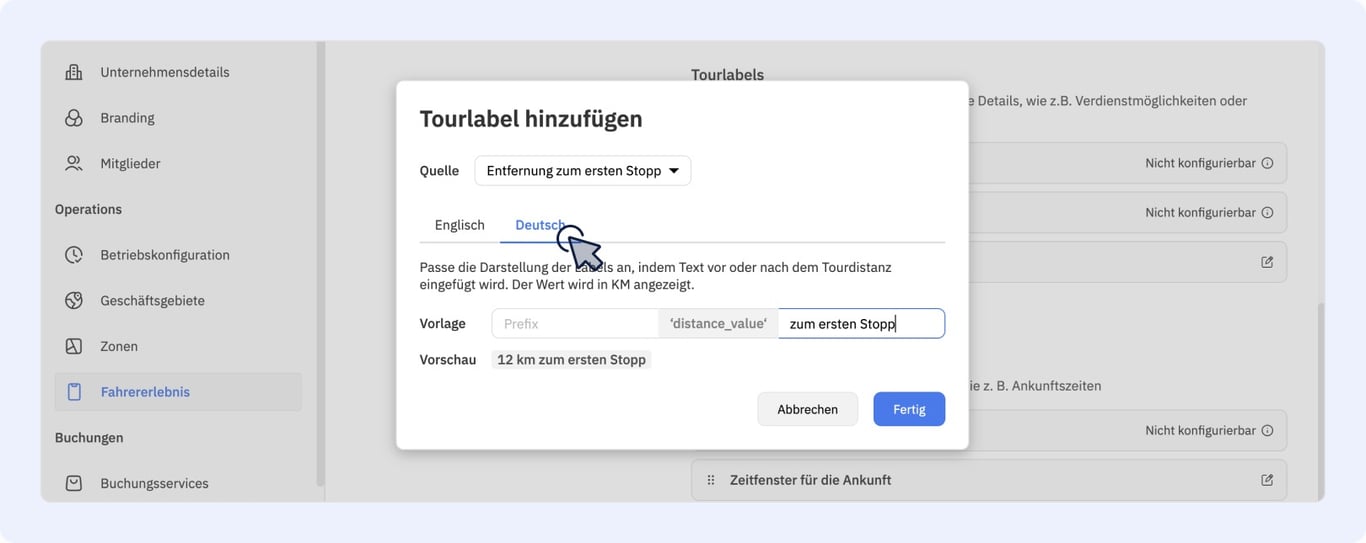
Task: Click the Vorschau label
Action: (x=448, y=359)
